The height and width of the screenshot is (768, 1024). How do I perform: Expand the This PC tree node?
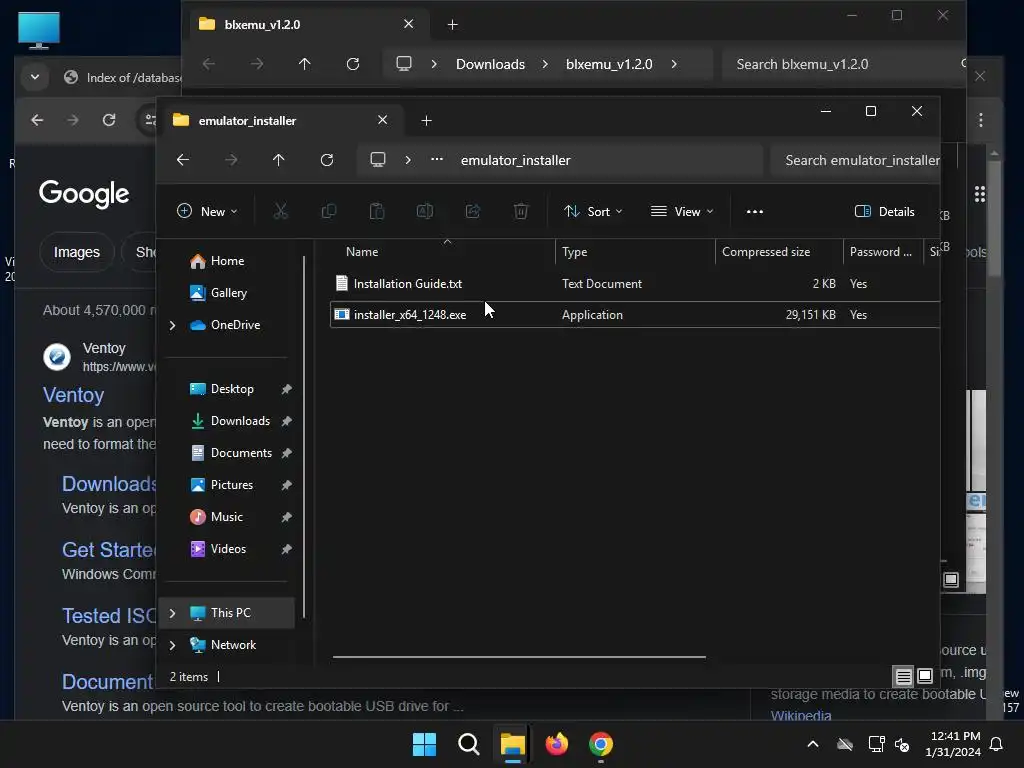tap(172, 613)
